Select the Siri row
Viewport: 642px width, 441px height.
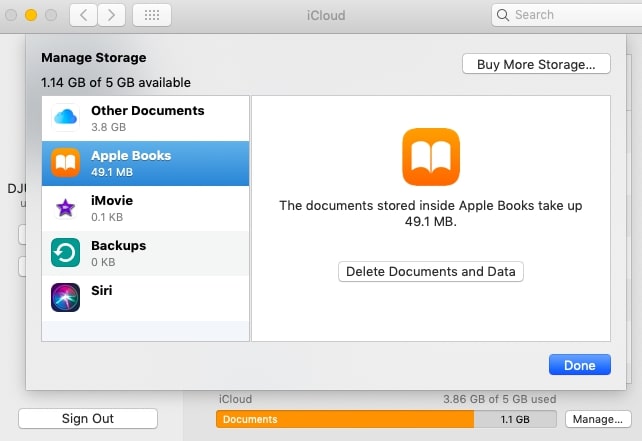pos(145,299)
